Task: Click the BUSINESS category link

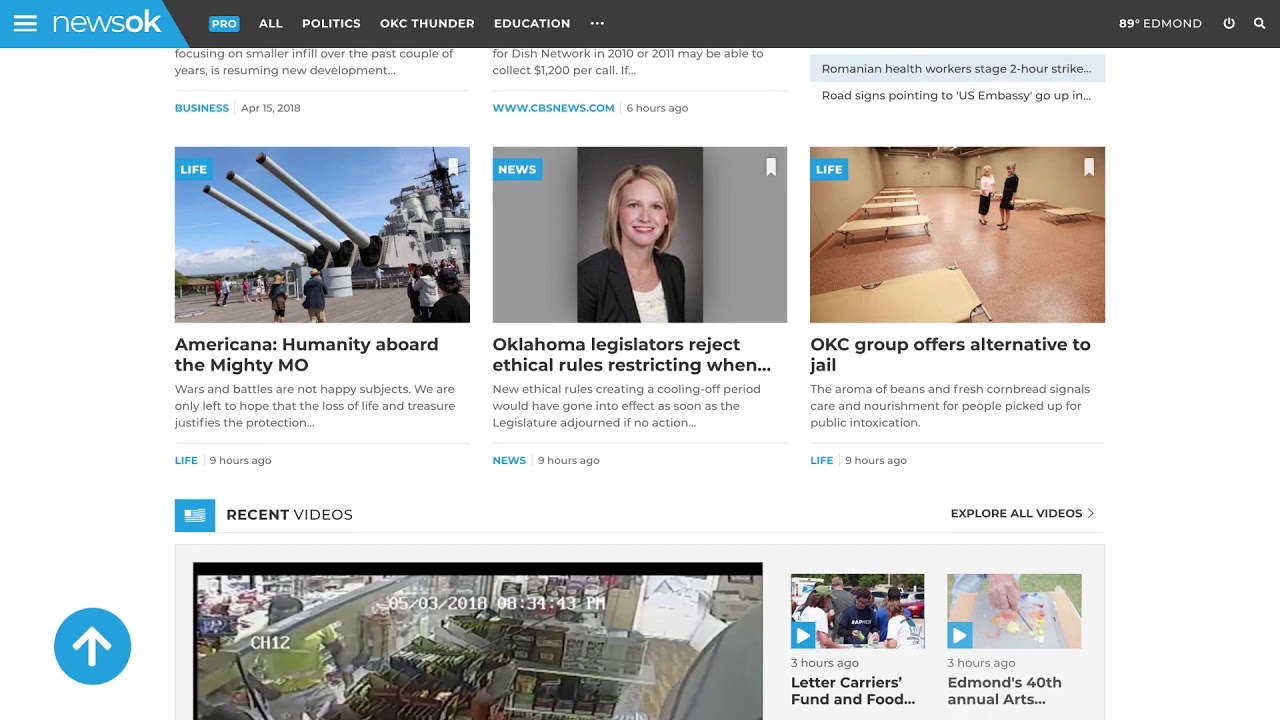Action: pyautogui.click(x=202, y=108)
